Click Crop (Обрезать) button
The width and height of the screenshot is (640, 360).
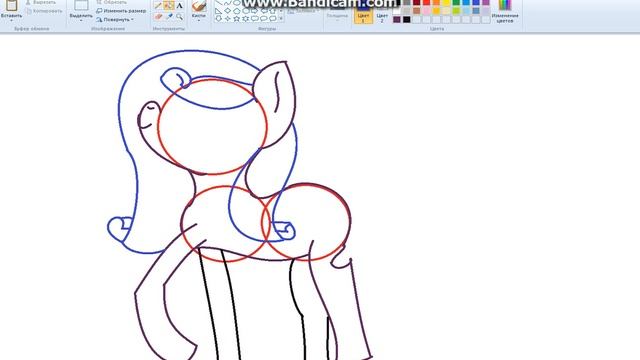111,2
